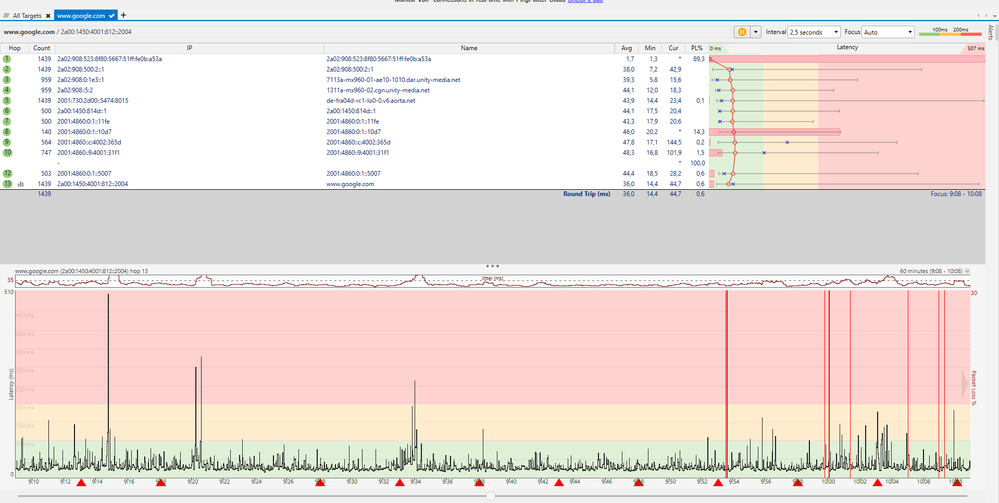Open the tab list dropdown arrow at the top right

(x=993, y=15)
